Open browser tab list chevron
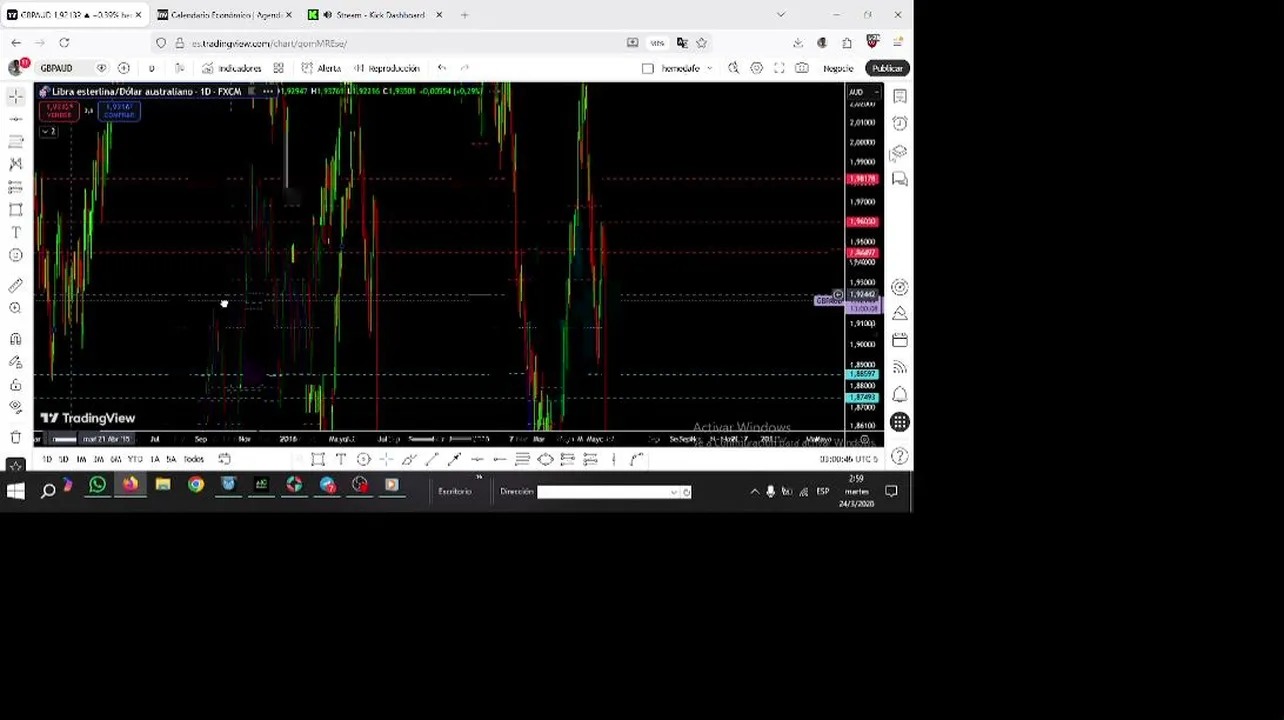 [781, 15]
